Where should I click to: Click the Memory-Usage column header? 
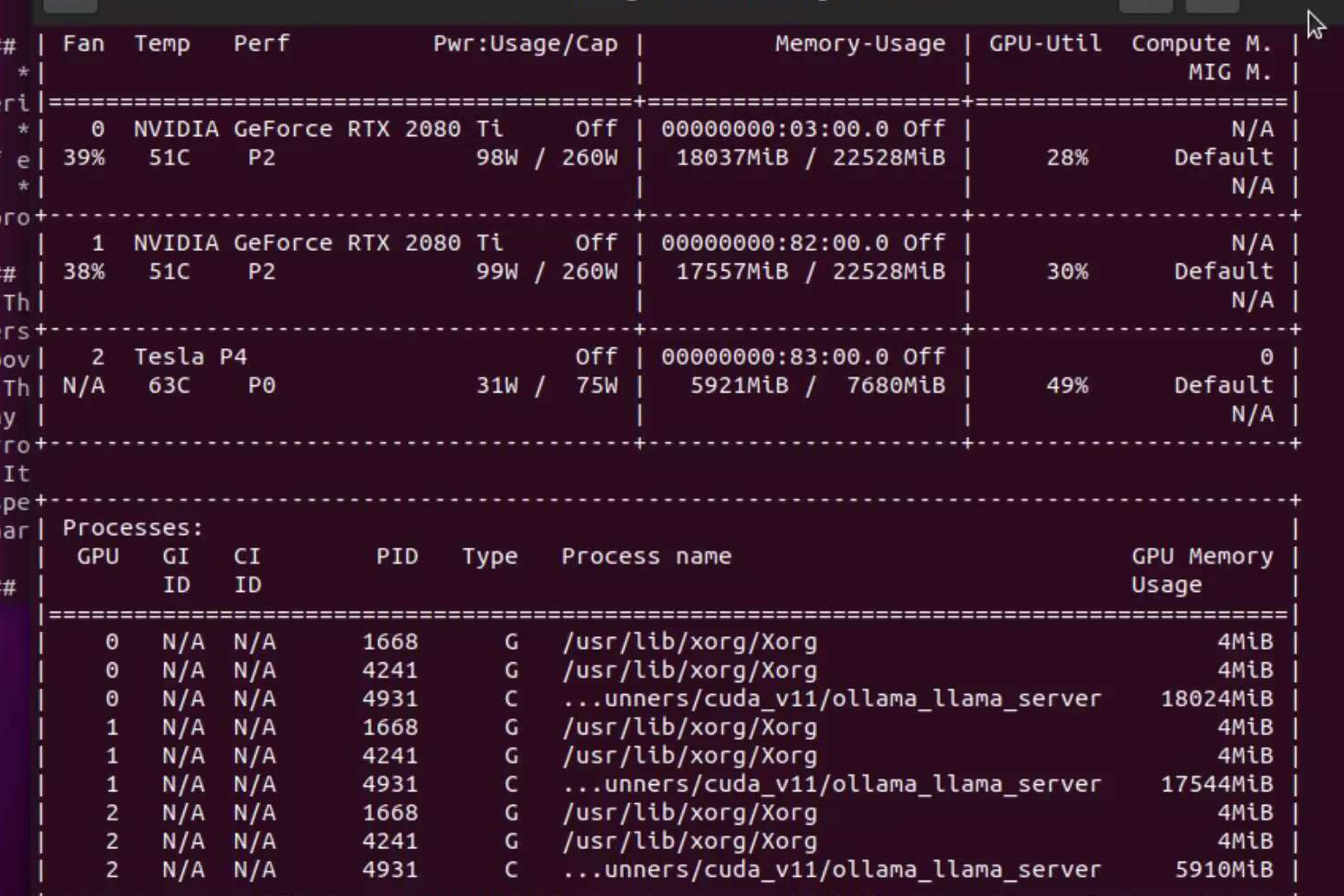pyautogui.click(x=859, y=43)
